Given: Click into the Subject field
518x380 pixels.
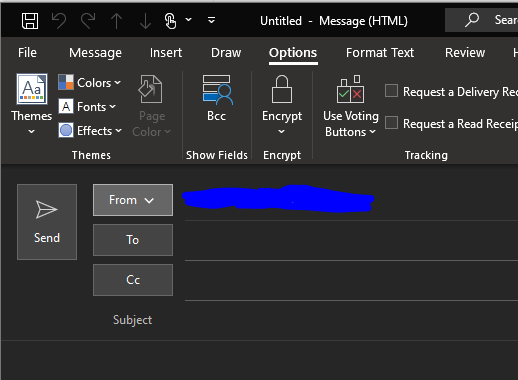Looking at the screenshot, I should click(351, 320).
